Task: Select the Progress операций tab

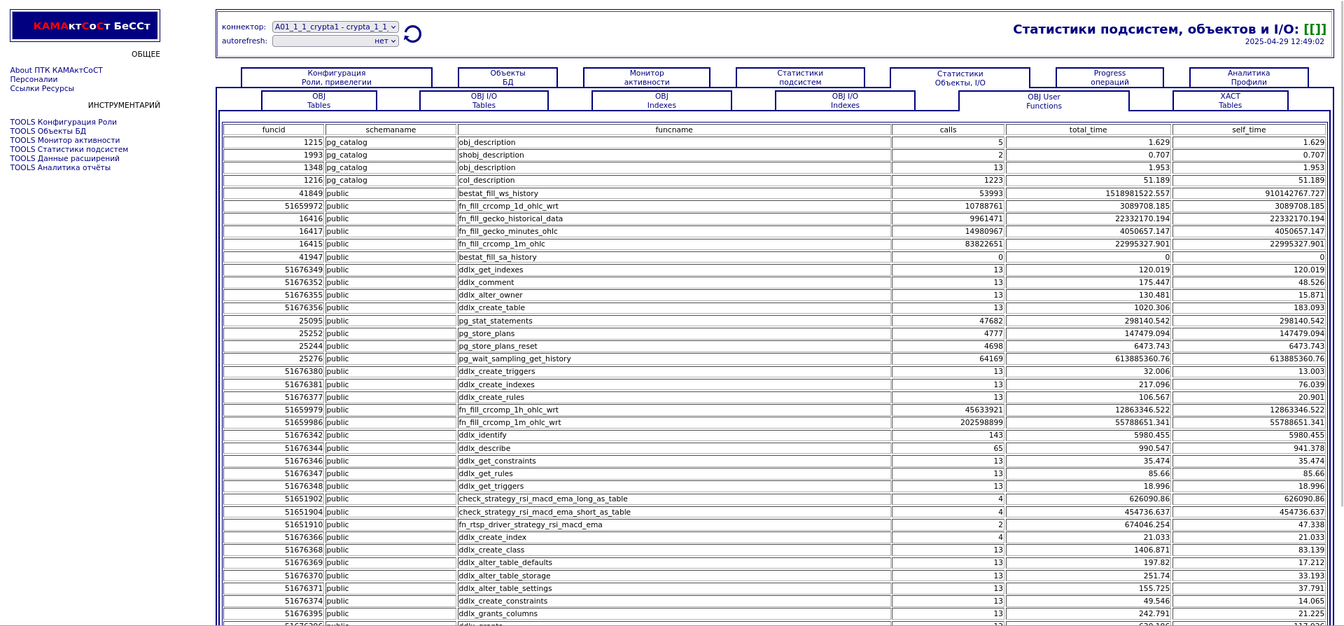Action: (1109, 78)
